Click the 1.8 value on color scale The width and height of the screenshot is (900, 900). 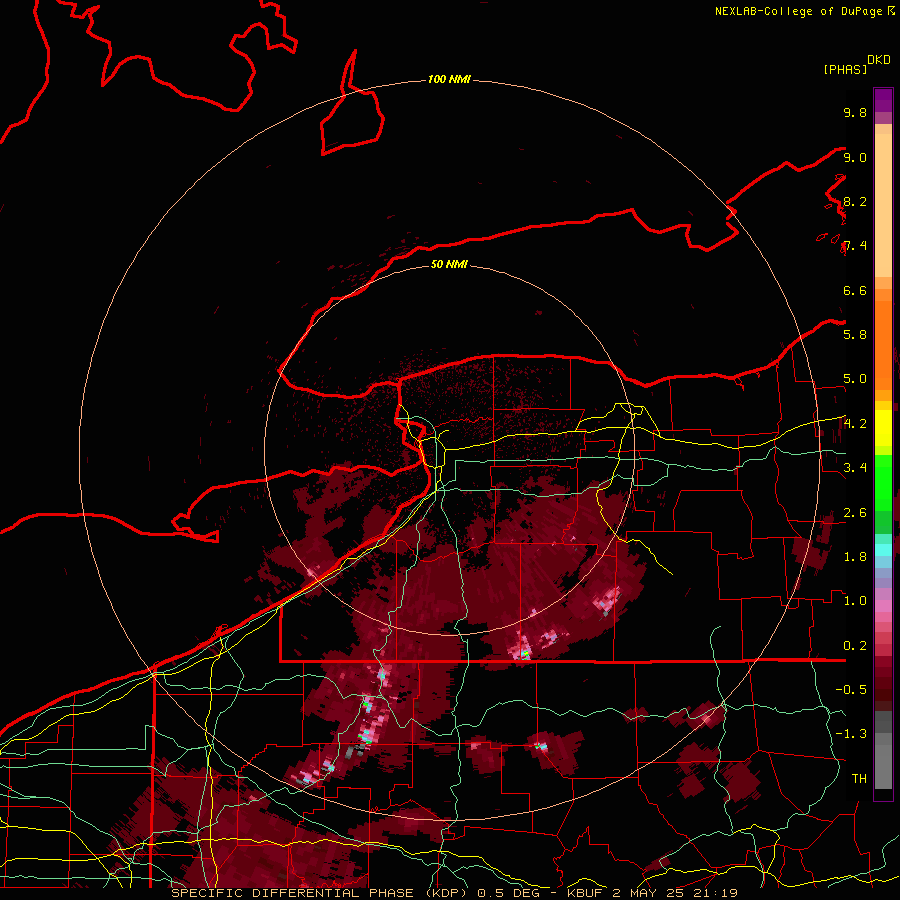(x=855, y=557)
